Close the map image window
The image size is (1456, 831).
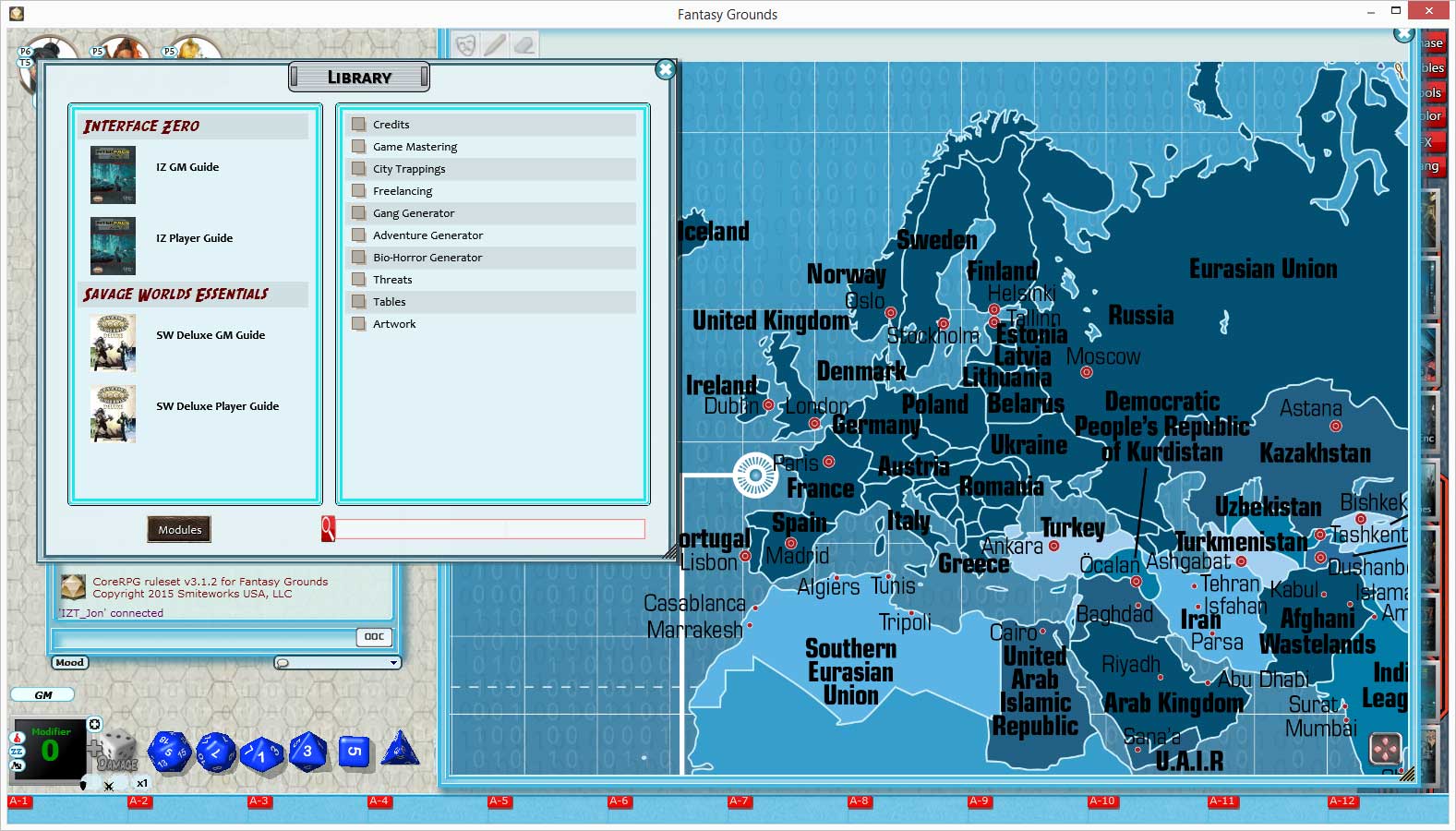pyautogui.click(x=1403, y=34)
